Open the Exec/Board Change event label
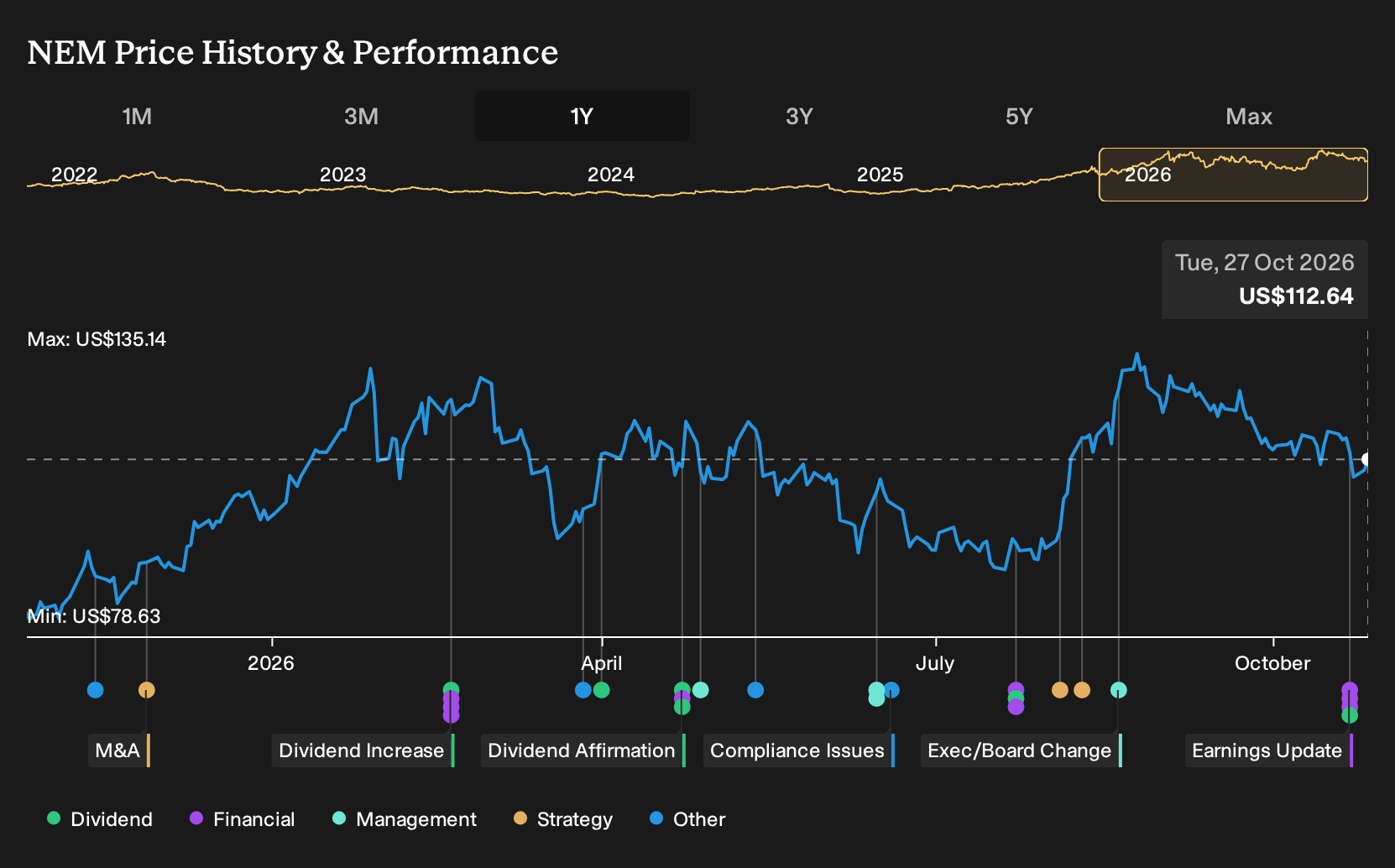Image resolution: width=1395 pixels, height=868 pixels. [1021, 750]
